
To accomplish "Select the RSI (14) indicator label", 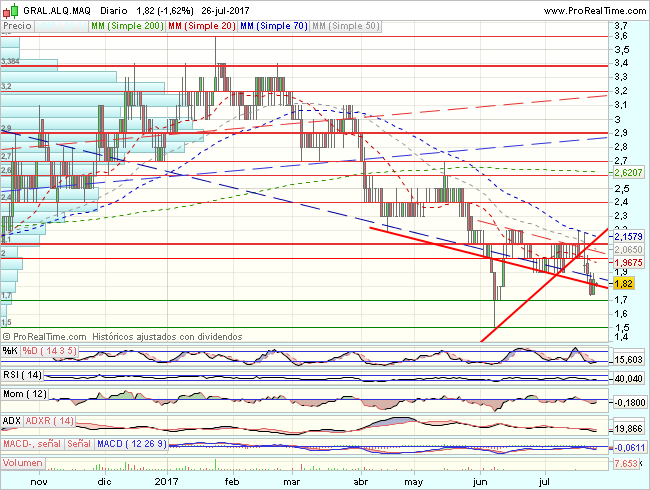I will 22,374.
